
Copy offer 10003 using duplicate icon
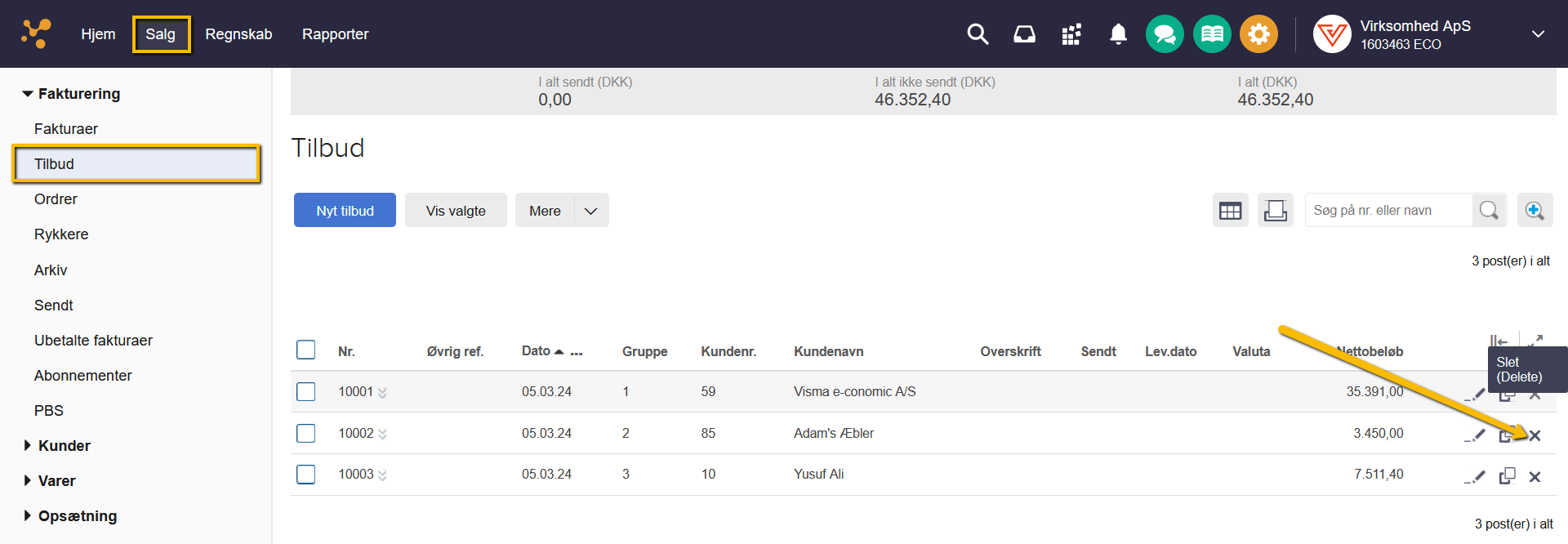(1507, 476)
